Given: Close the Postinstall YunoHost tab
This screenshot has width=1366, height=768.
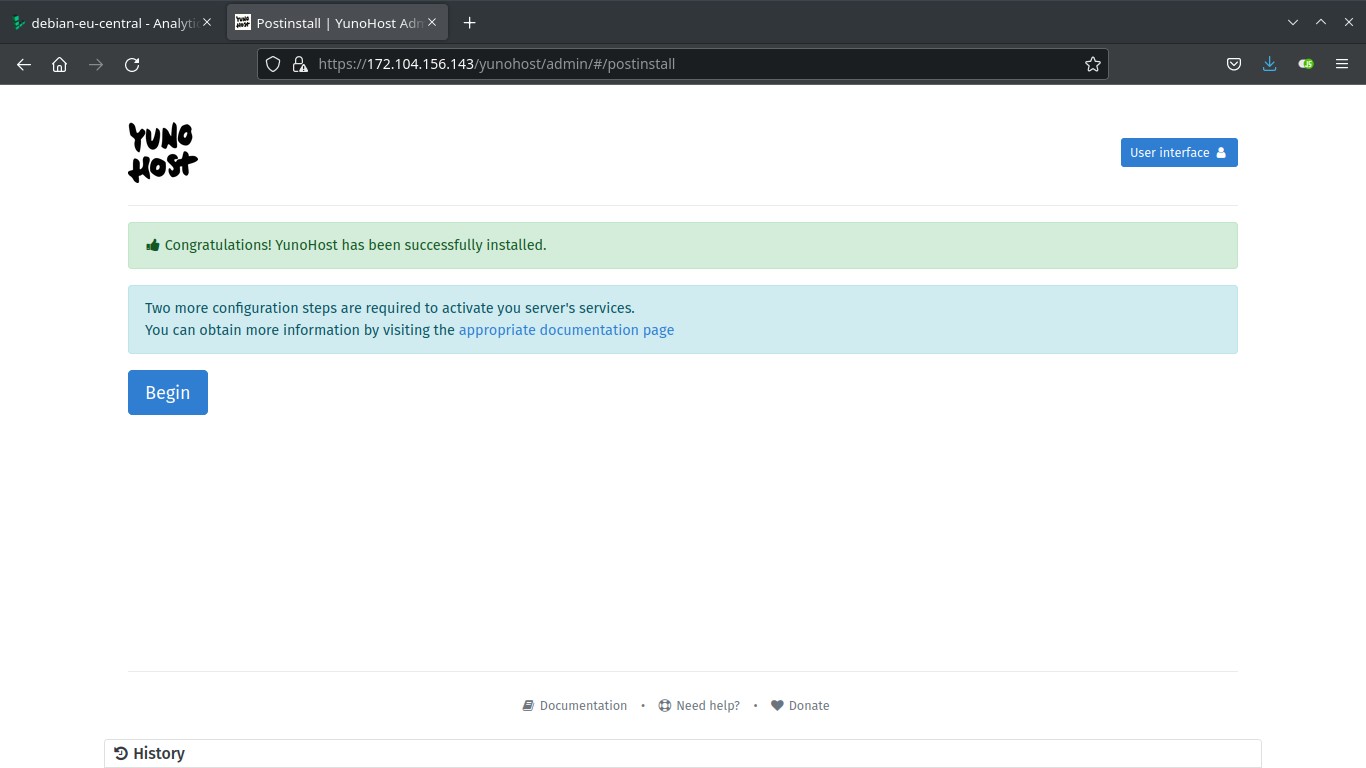Looking at the screenshot, I should tap(432, 22).
